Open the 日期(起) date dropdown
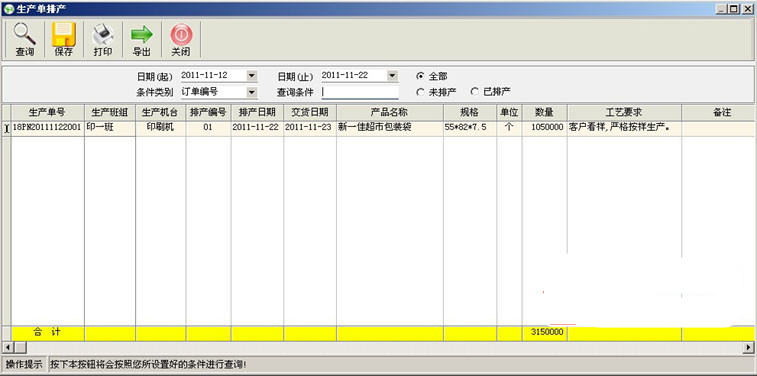This screenshot has width=757, height=376. [x=252, y=76]
